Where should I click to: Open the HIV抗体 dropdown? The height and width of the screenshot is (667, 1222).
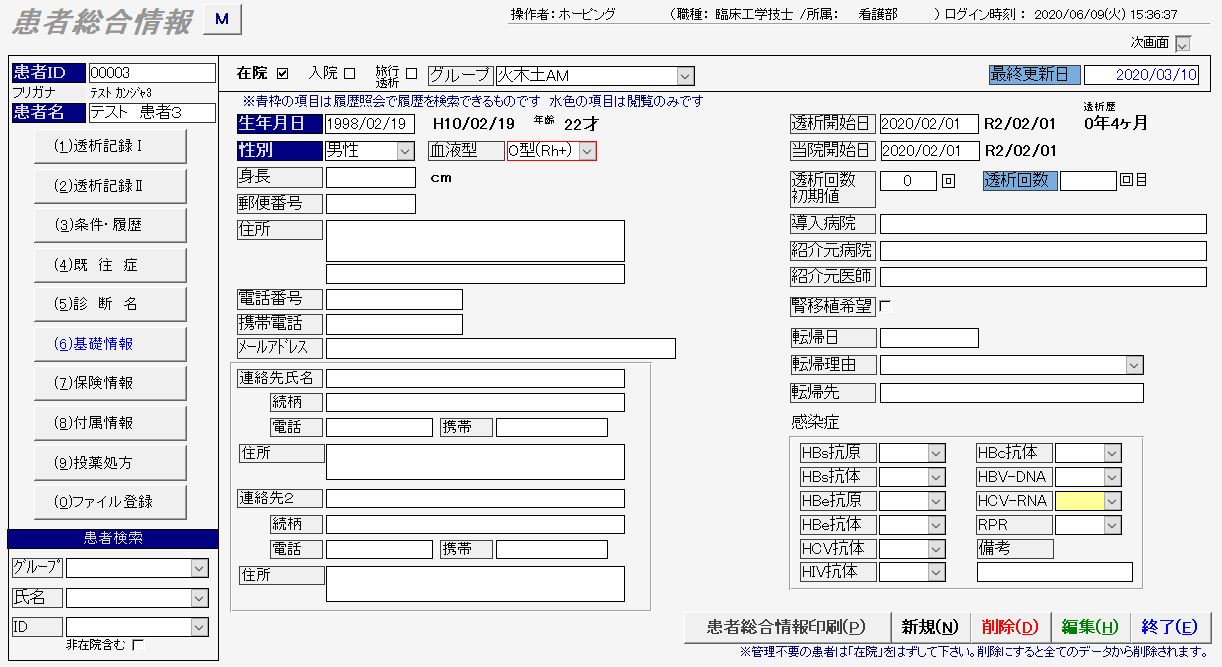(936, 573)
